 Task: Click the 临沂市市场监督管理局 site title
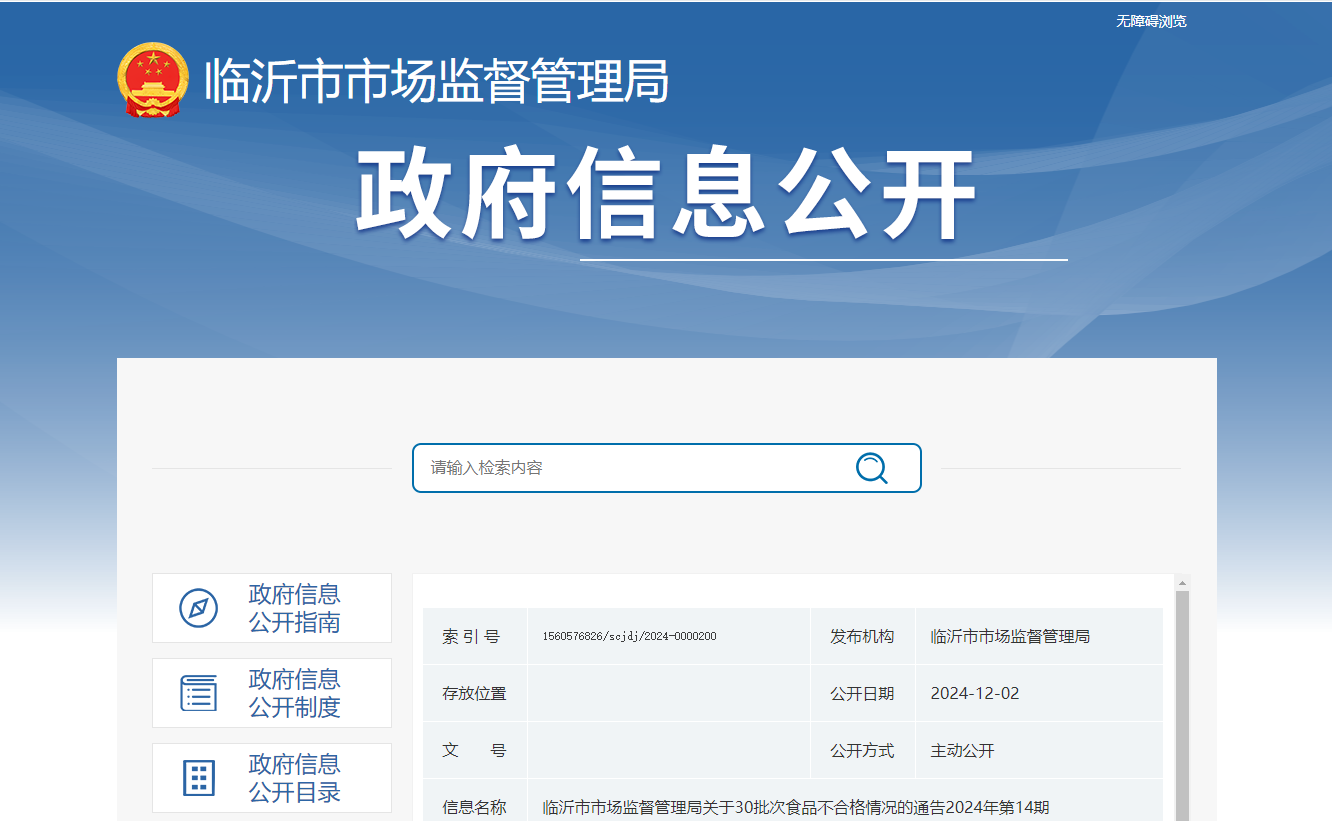(437, 81)
